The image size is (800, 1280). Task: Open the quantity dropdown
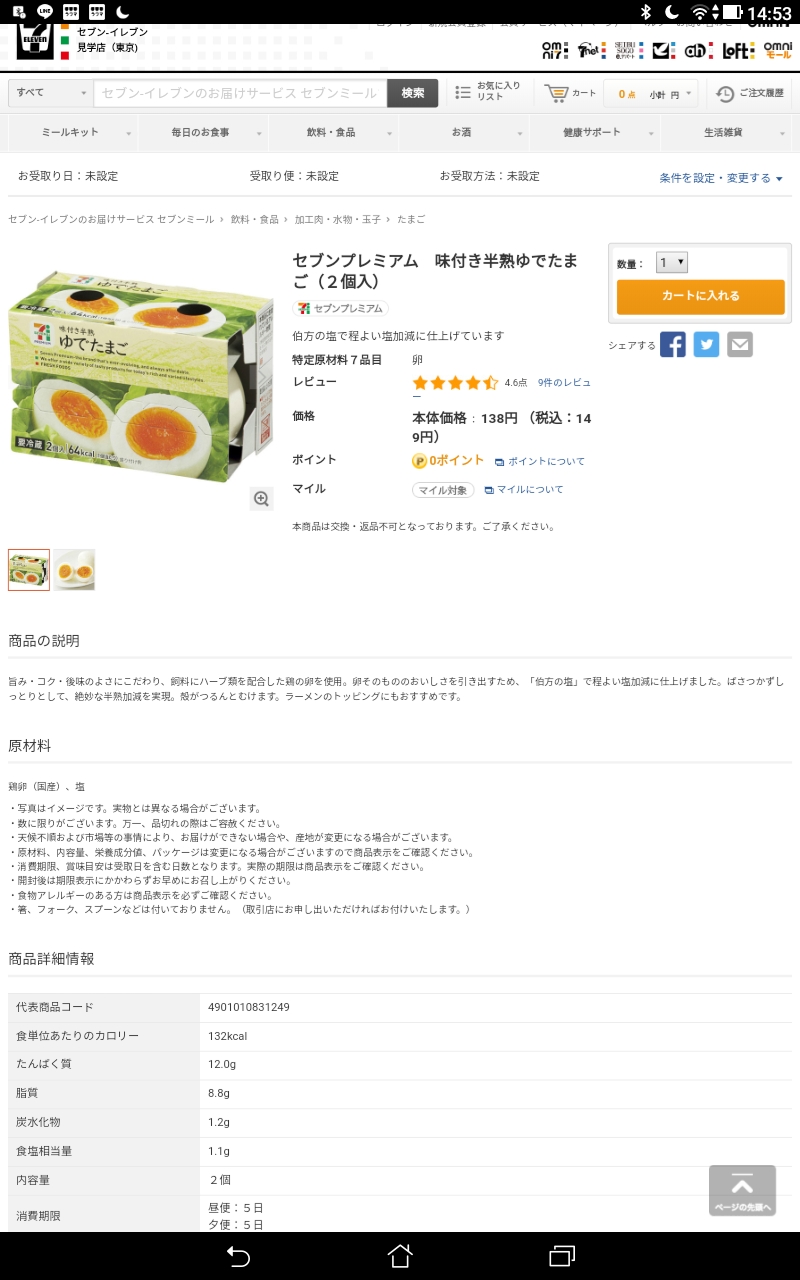[x=671, y=263]
